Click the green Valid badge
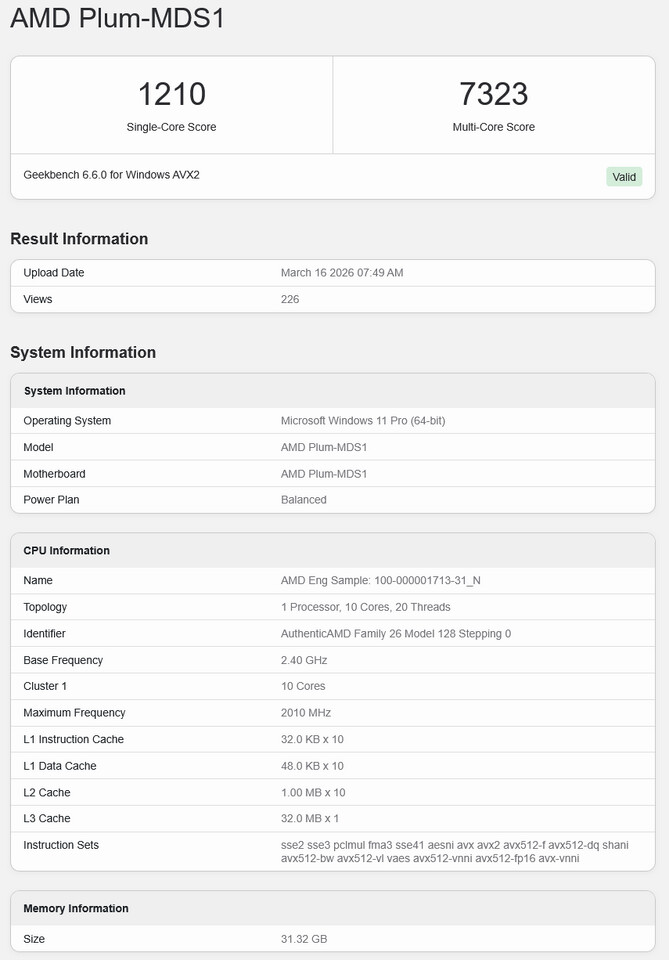The height and width of the screenshot is (960, 669). [x=624, y=177]
